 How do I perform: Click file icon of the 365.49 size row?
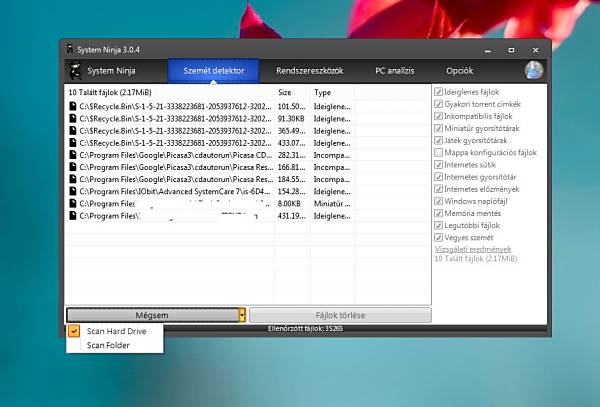(x=72, y=130)
